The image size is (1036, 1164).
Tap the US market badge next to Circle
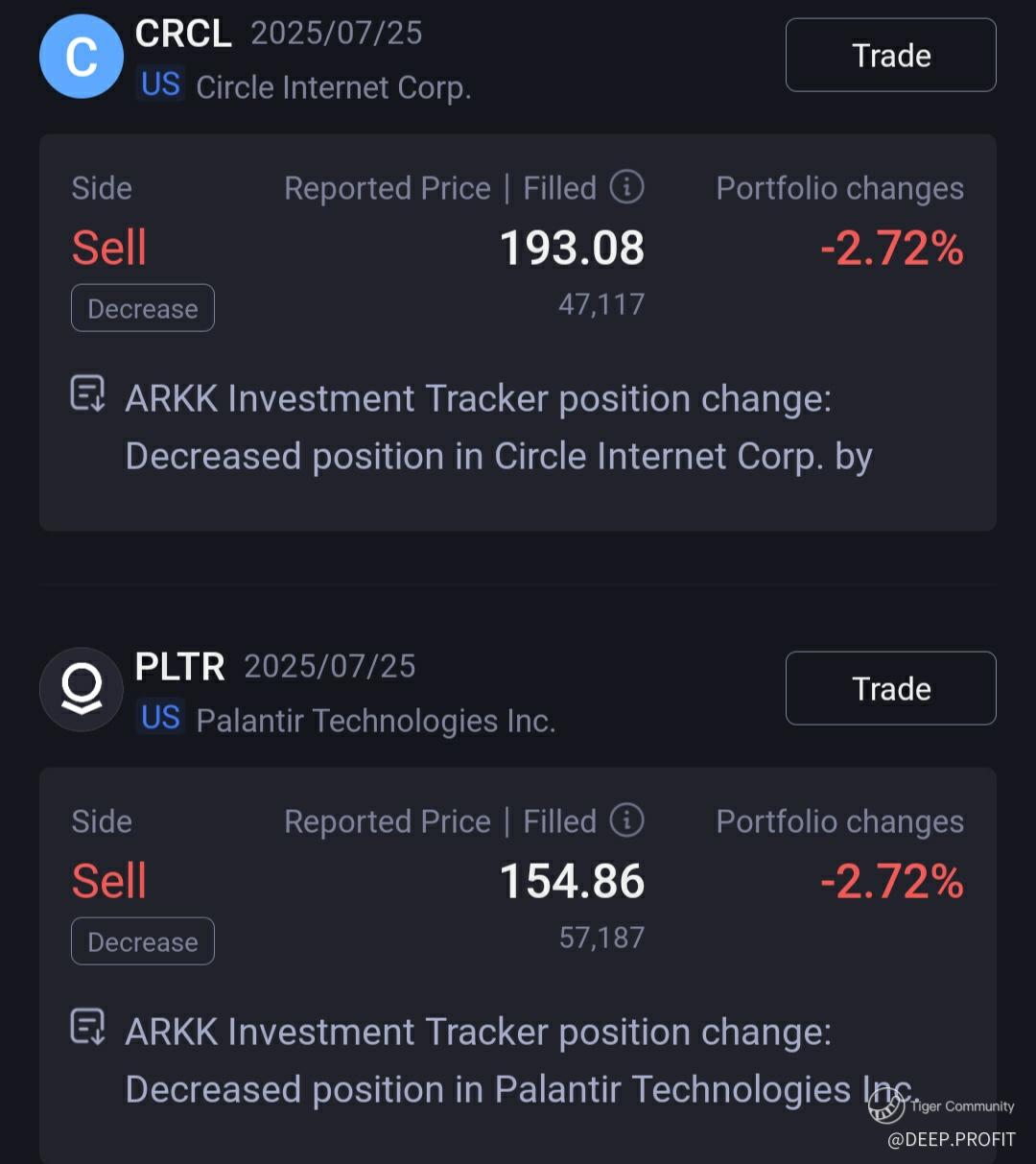coord(160,84)
